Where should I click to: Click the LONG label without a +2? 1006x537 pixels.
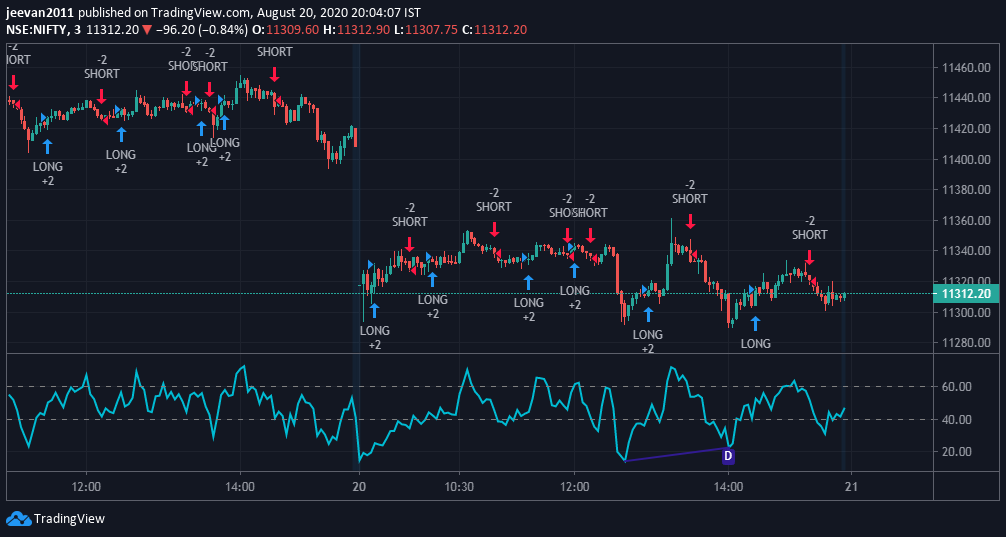coord(755,344)
